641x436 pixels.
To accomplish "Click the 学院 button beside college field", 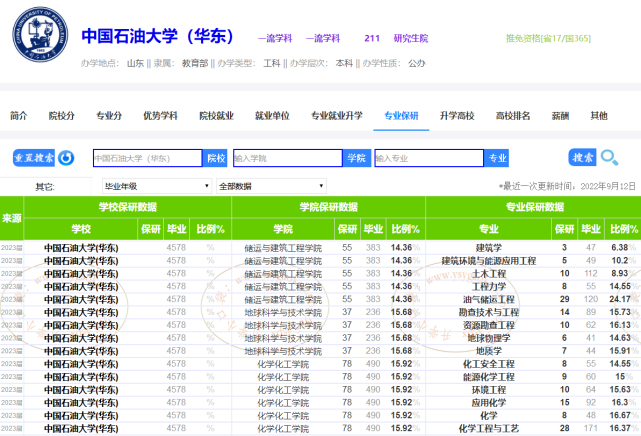I will click(356, 158).
